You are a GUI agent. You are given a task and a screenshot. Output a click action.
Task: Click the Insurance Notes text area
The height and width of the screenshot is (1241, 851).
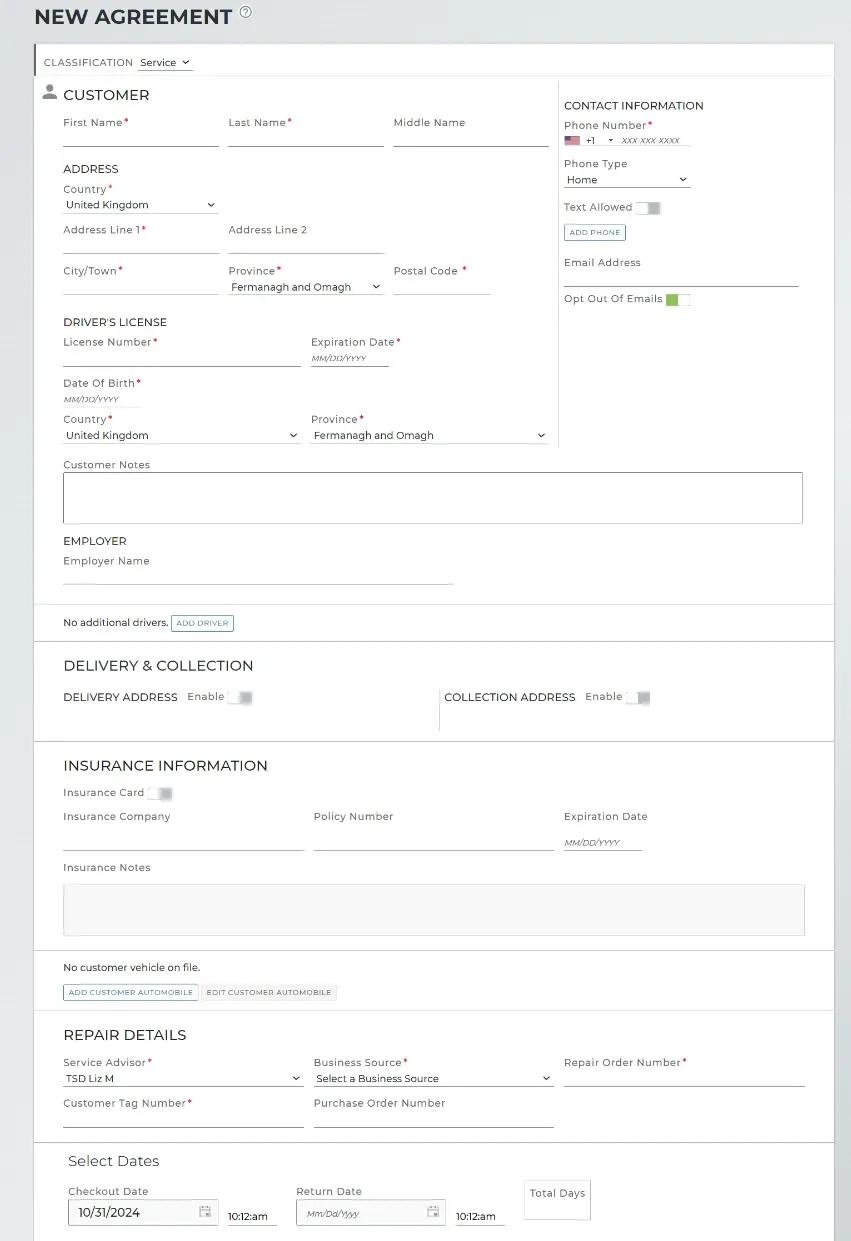click(434, 910)
